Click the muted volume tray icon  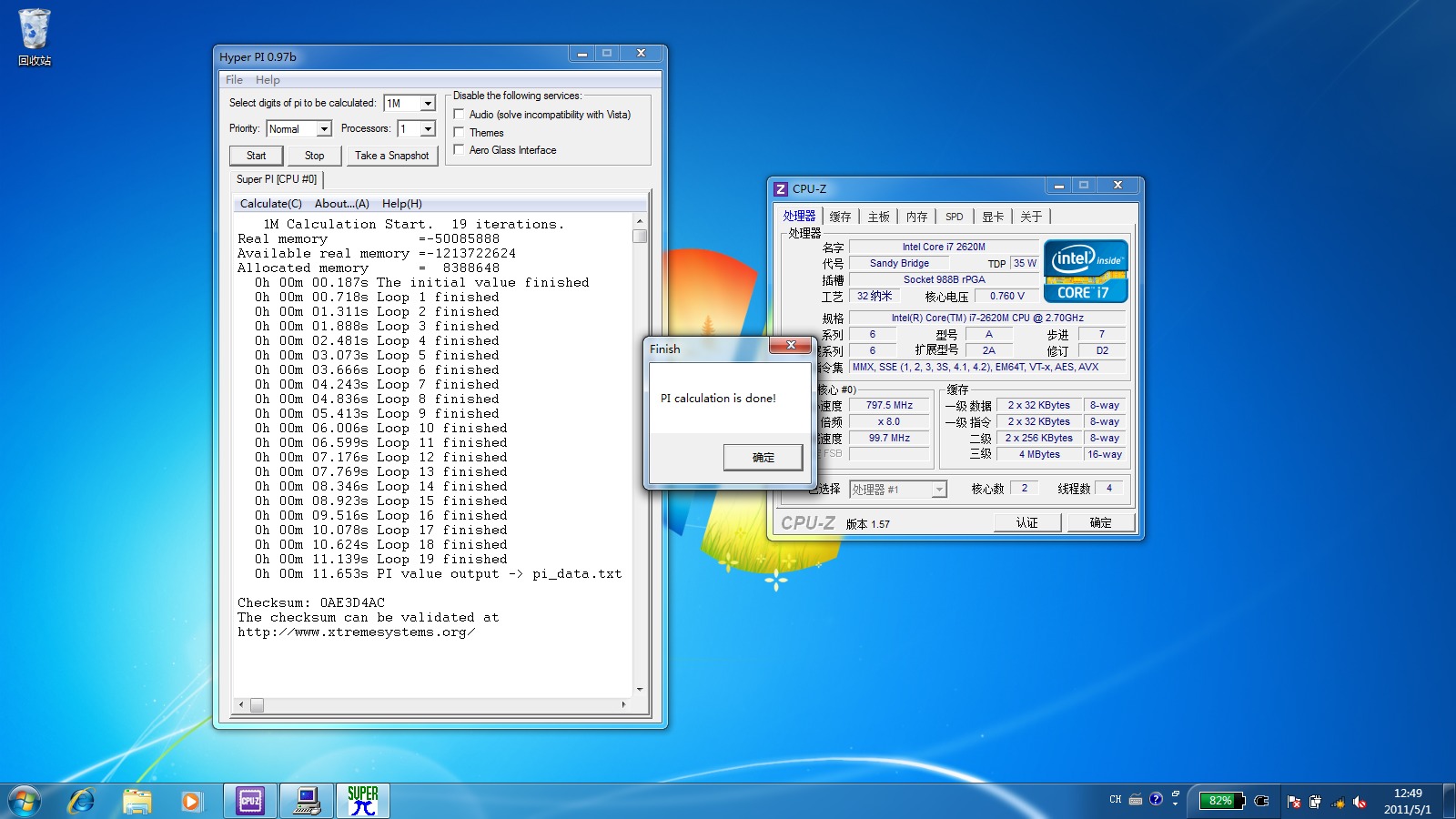tap(1360, 802)
